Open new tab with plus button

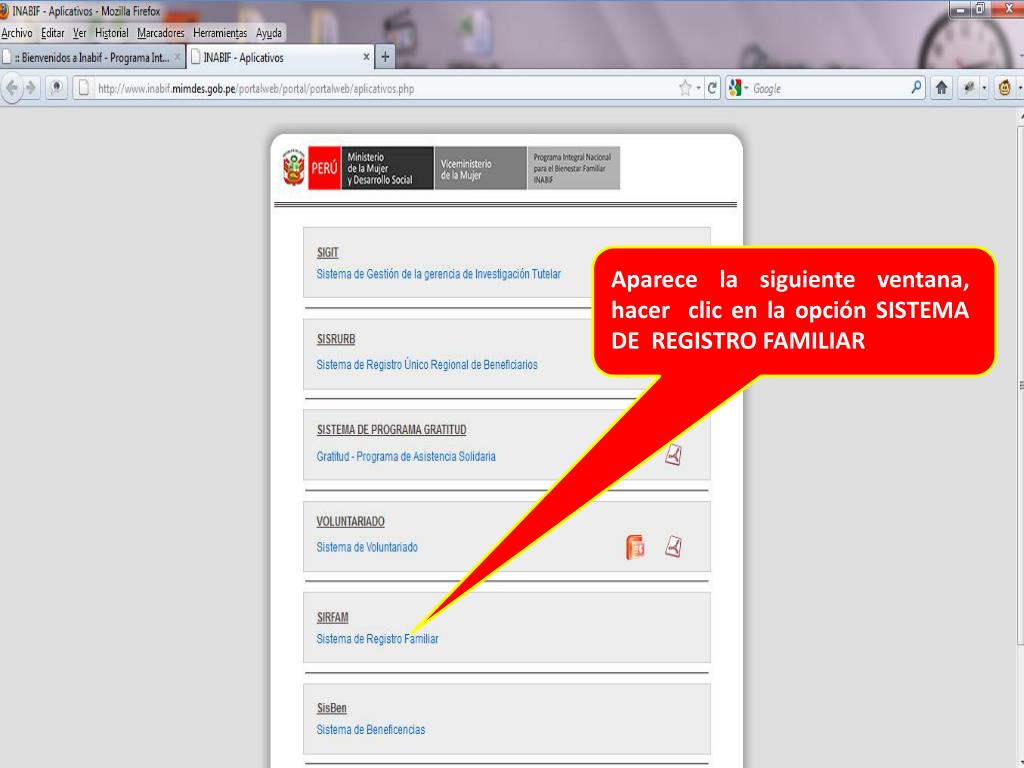385,57
